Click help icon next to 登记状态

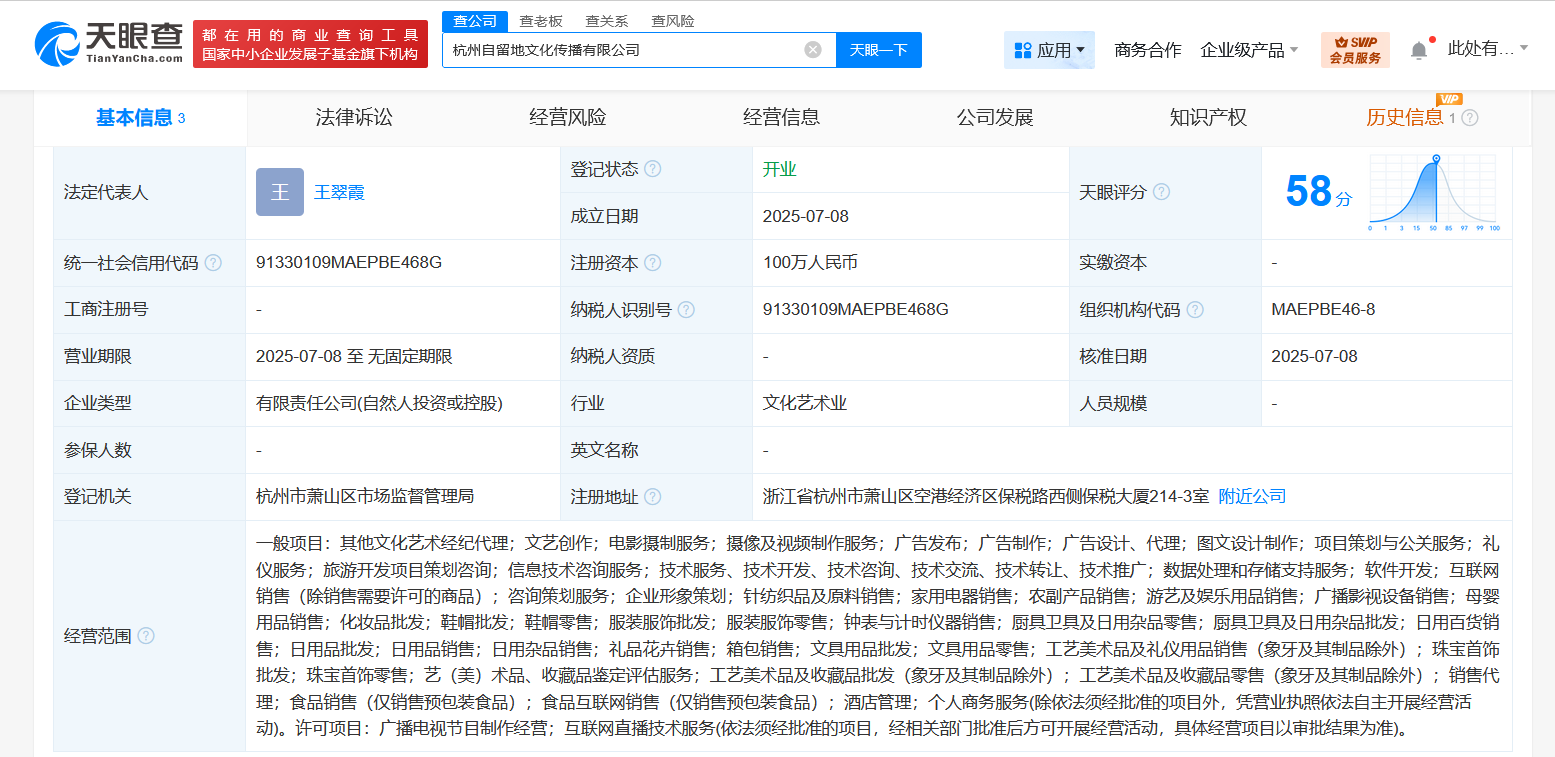pos(653,169)
